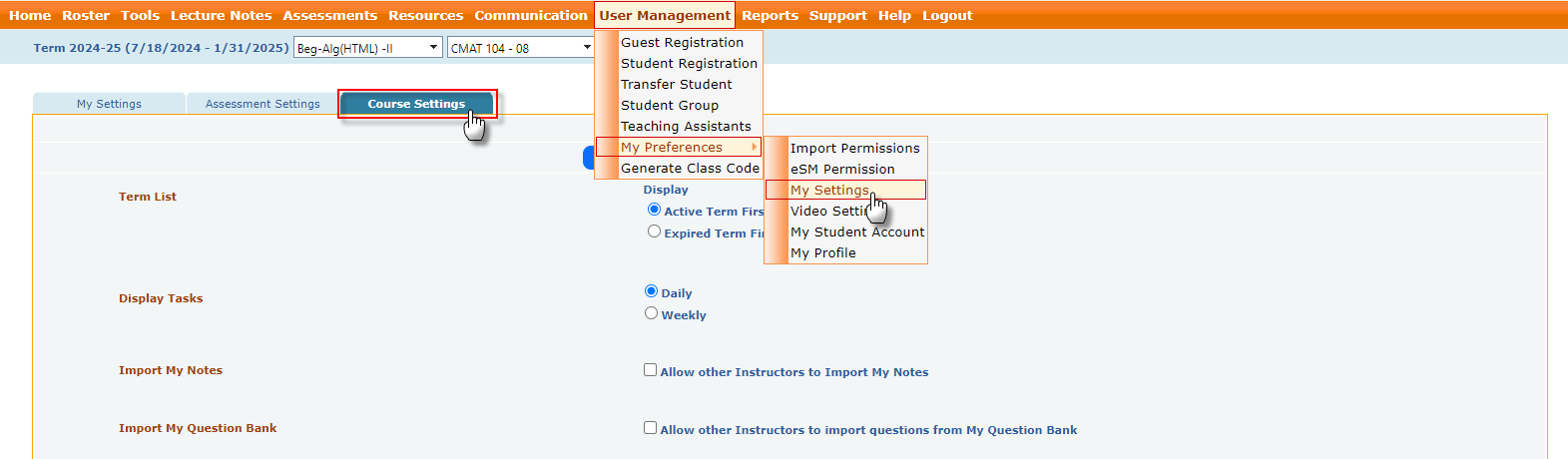This screenshot has width=1568, height=459.
Task: Go to Home in the navigation bar
Action: pos(30,16)
